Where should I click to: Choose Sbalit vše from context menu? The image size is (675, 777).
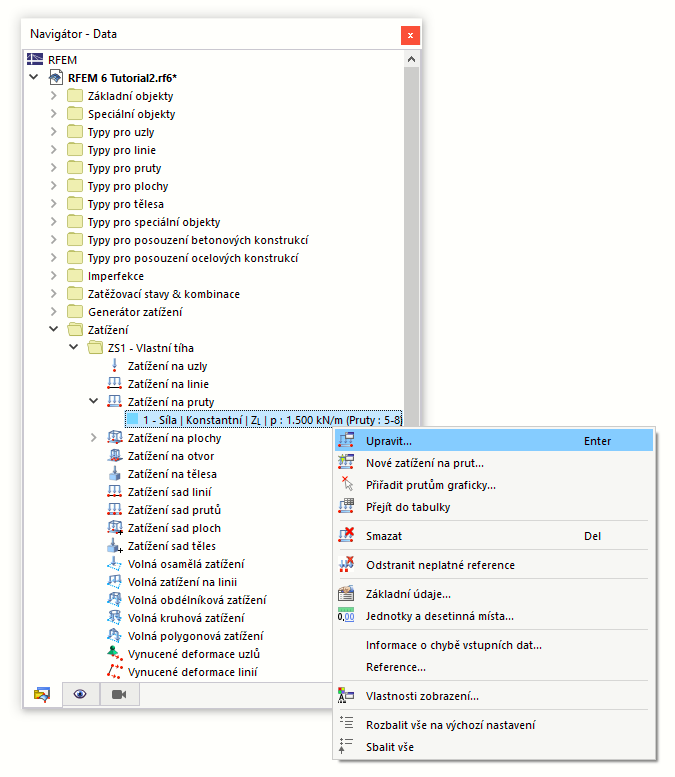[x=495, y=747]
